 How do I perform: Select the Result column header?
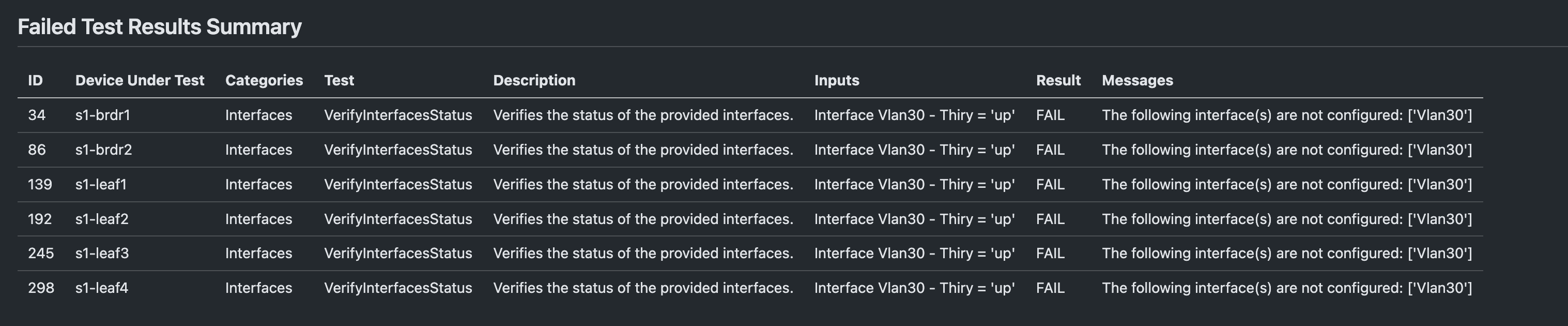1058,80
